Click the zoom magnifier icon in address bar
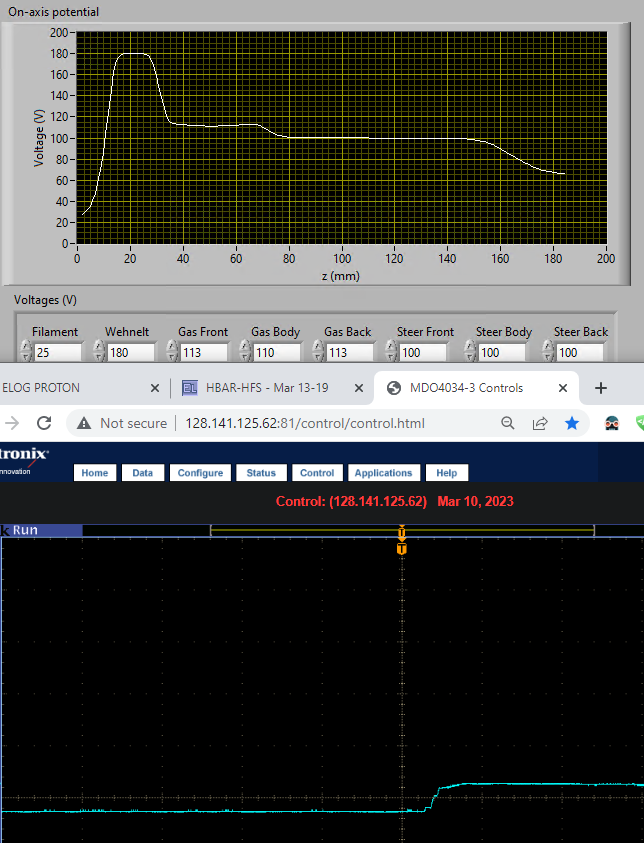Viewport: 644px width, 843px height. [x=507, y=423]
